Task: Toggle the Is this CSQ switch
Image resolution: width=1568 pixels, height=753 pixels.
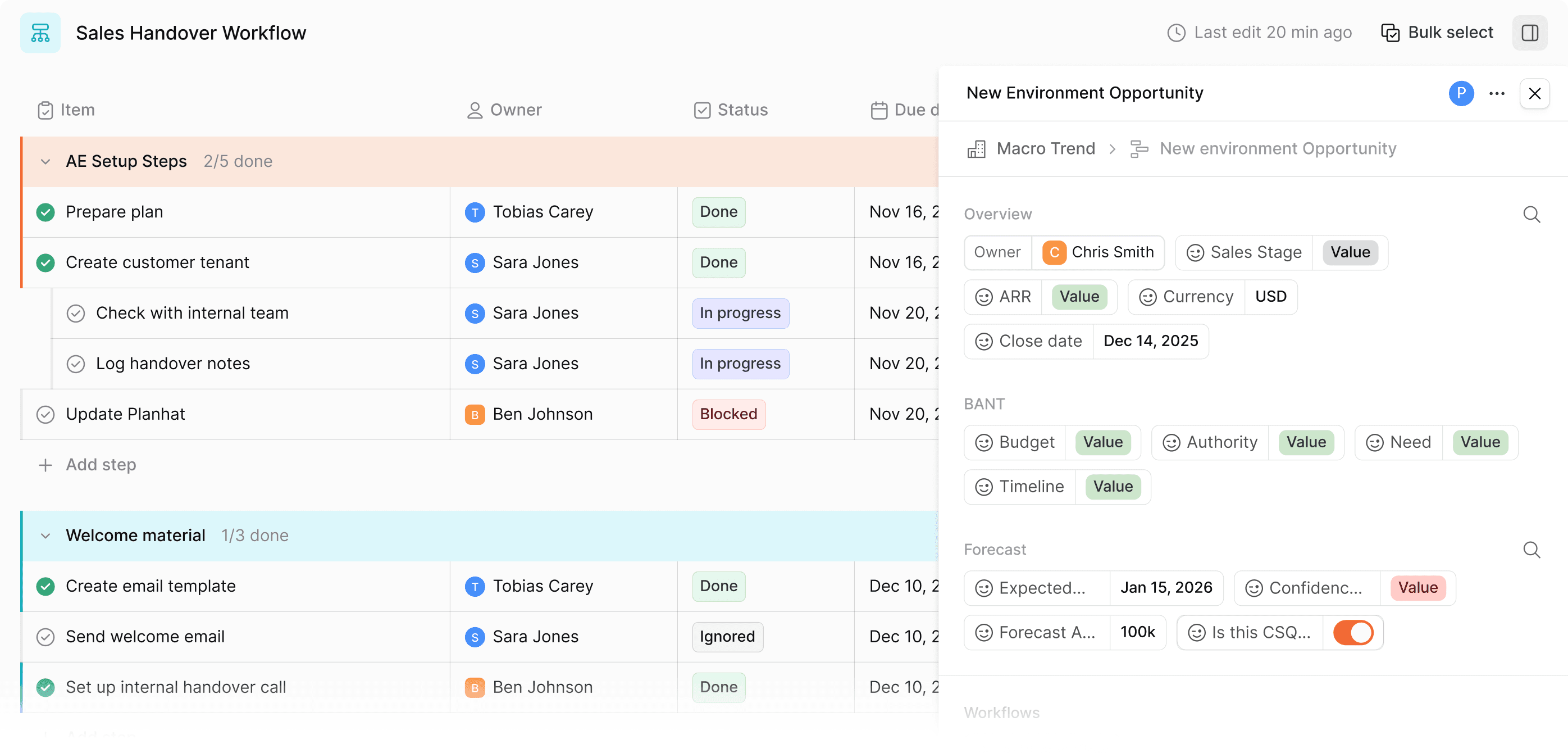Action: [x=1352, y=632]
